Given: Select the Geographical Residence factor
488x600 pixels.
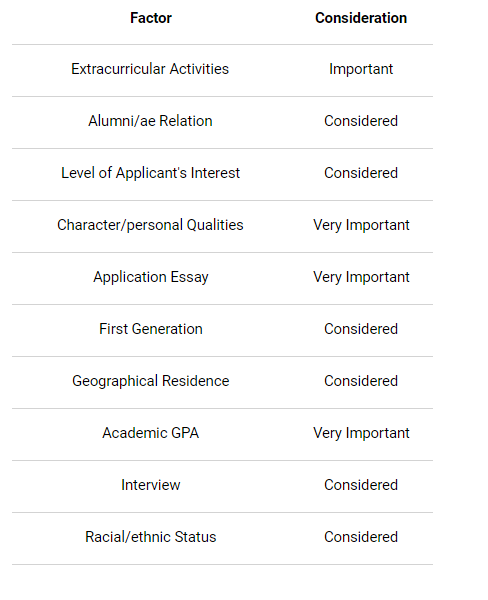Looking at the screenshot, I should 151,381.
